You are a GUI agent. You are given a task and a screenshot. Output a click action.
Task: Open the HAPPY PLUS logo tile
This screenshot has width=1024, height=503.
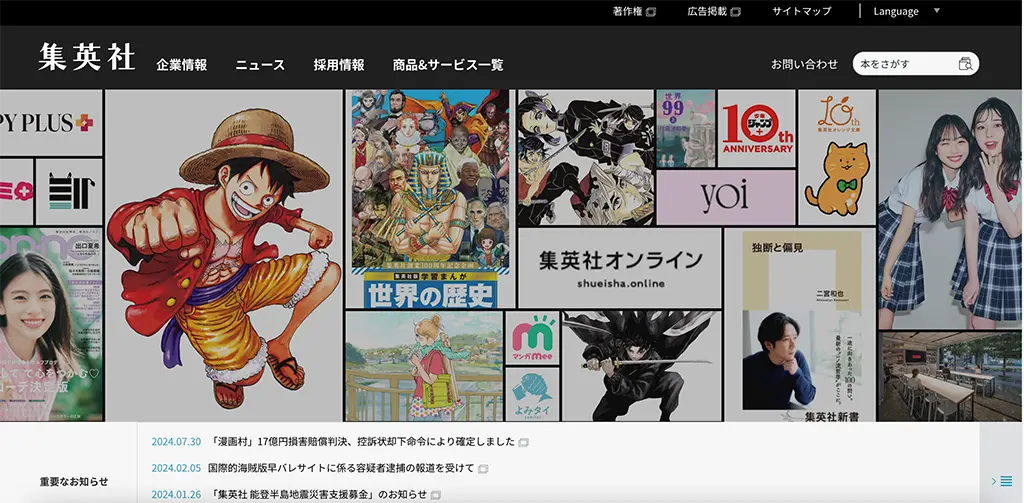pyautogui.click(x=51, y=123)
